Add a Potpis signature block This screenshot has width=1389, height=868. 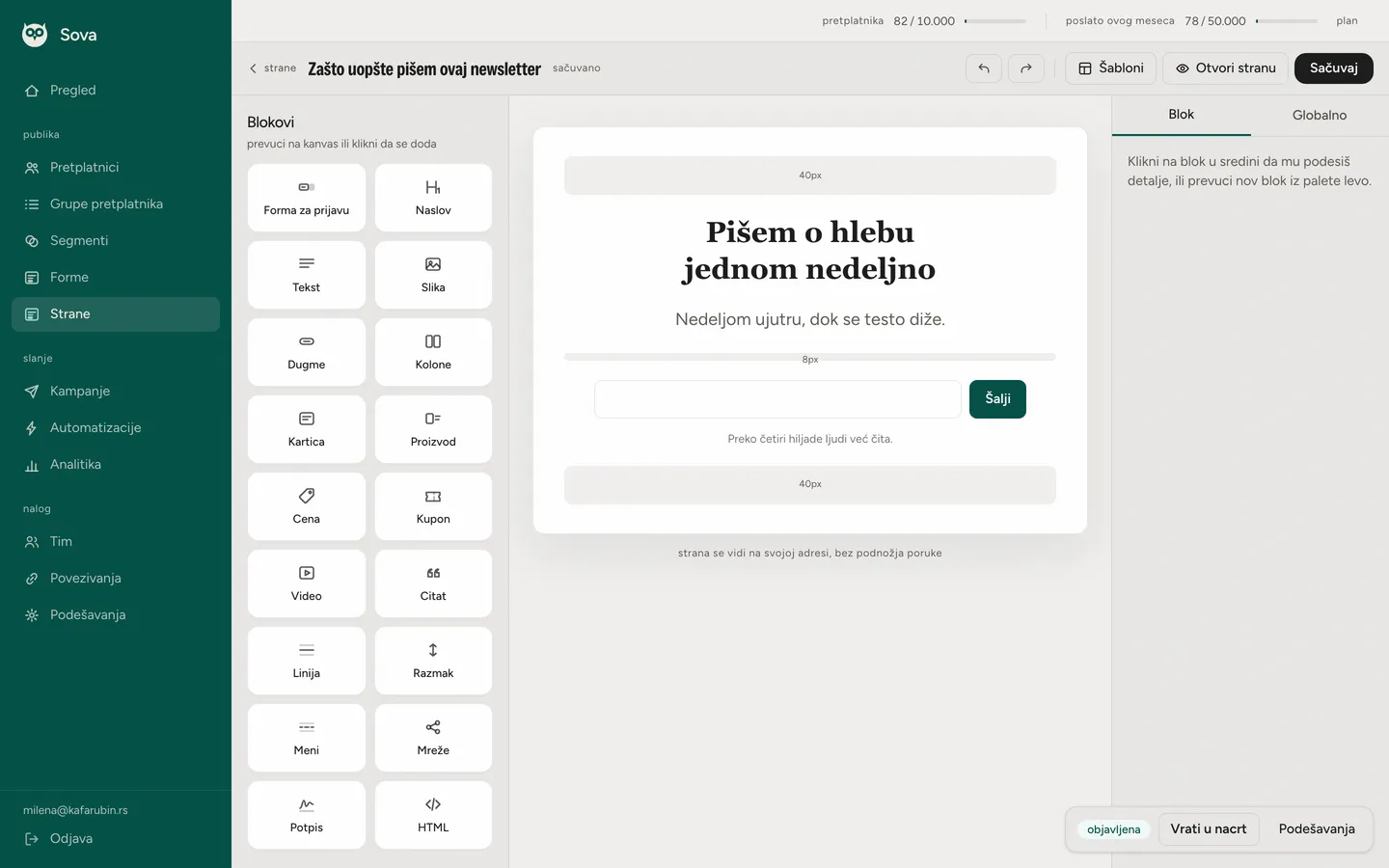tap(307, 815)
